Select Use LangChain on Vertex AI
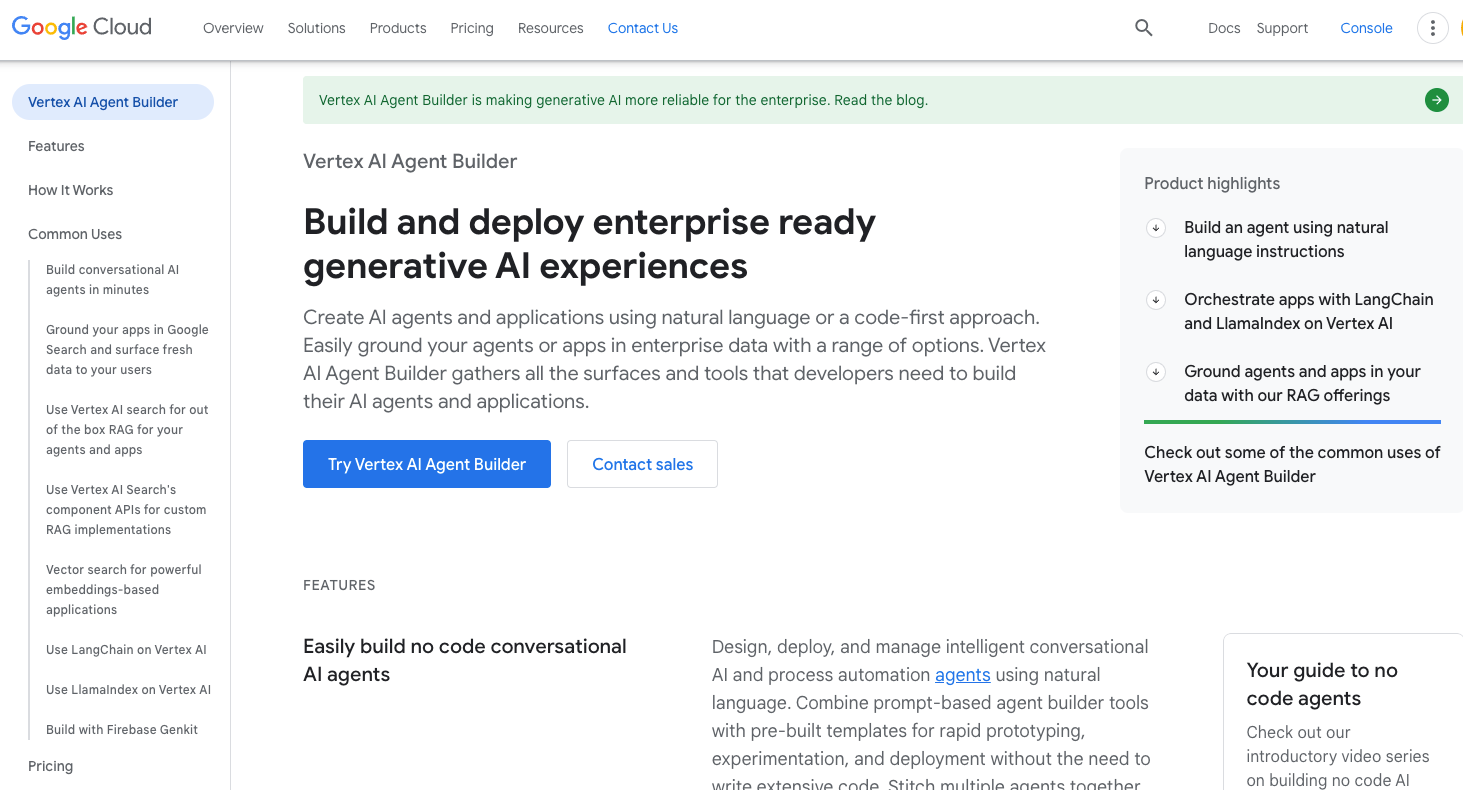The image size is (1463, 790). click(x=126, y=650)
